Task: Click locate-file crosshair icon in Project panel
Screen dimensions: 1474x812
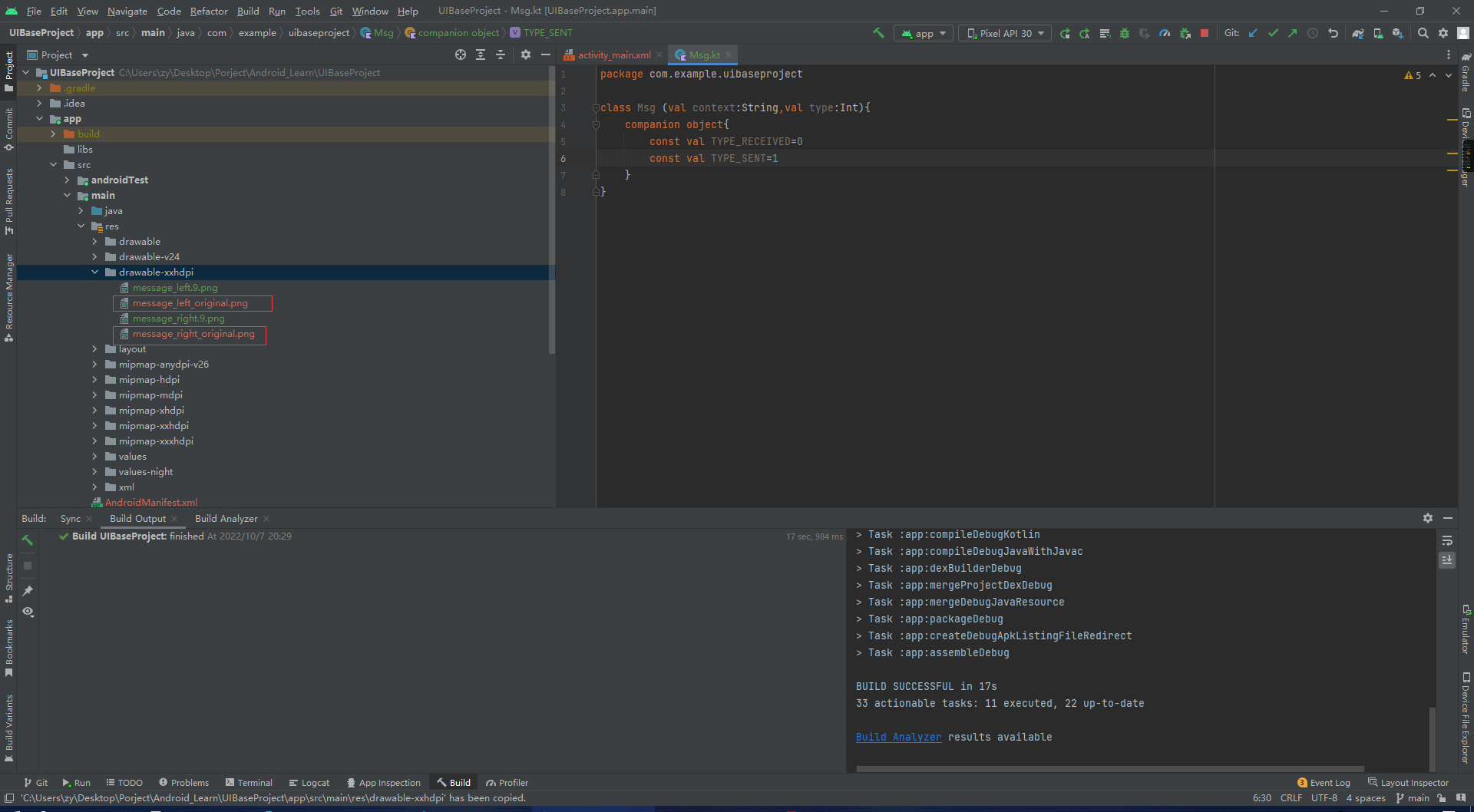Action: [460, 54]
